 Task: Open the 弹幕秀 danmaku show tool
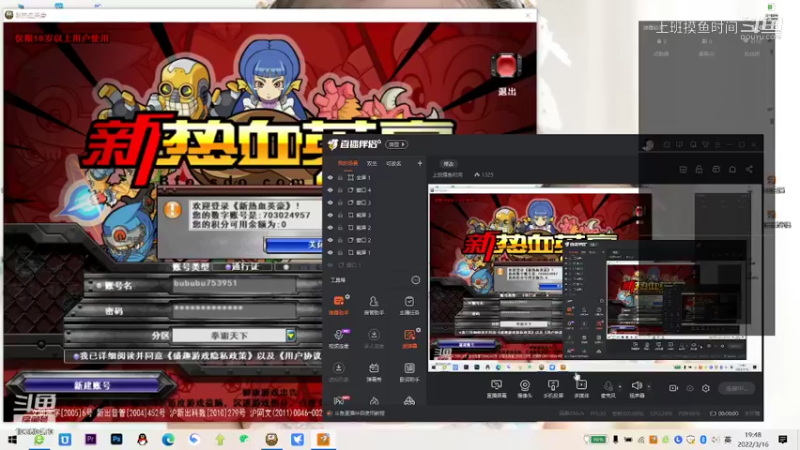pyautogui.click(x=374, y=372)
